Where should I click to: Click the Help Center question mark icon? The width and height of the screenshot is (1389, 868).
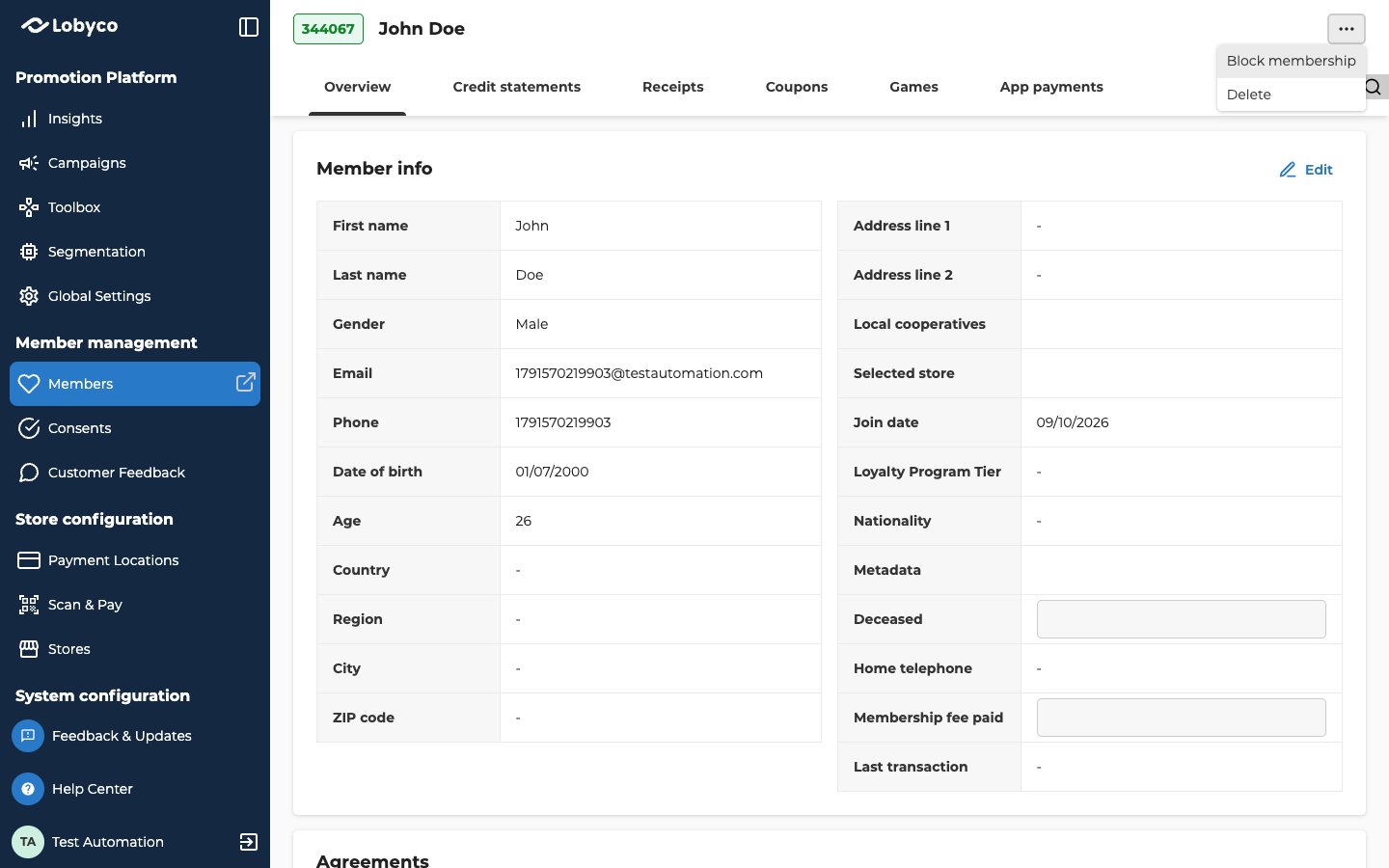point(28,789)
